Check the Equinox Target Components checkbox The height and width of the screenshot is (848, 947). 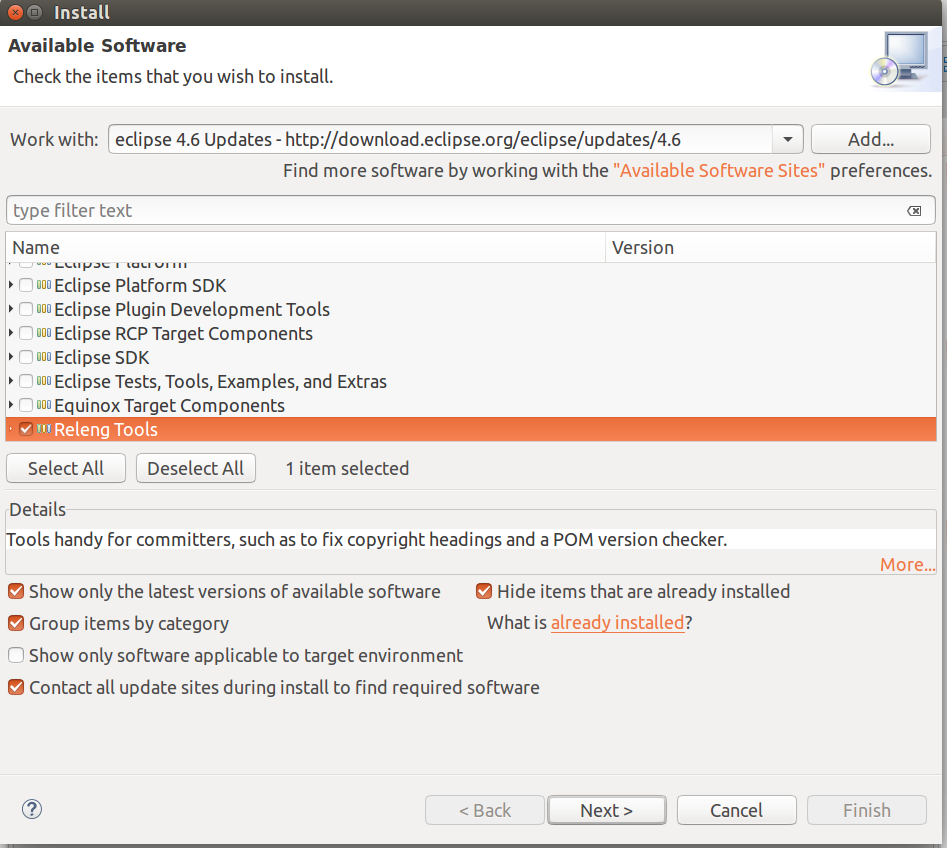[x=26, y=405]
